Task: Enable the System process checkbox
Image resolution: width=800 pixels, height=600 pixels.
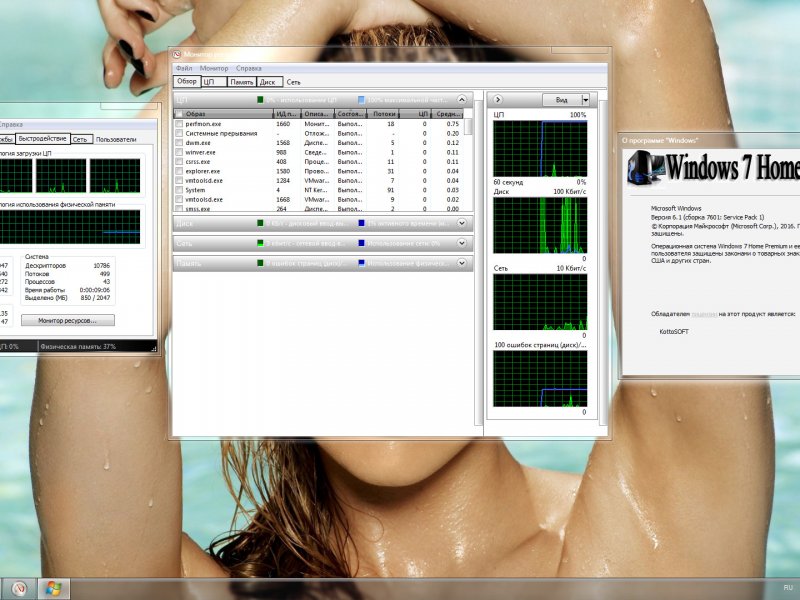Action: tap(179, 190)
